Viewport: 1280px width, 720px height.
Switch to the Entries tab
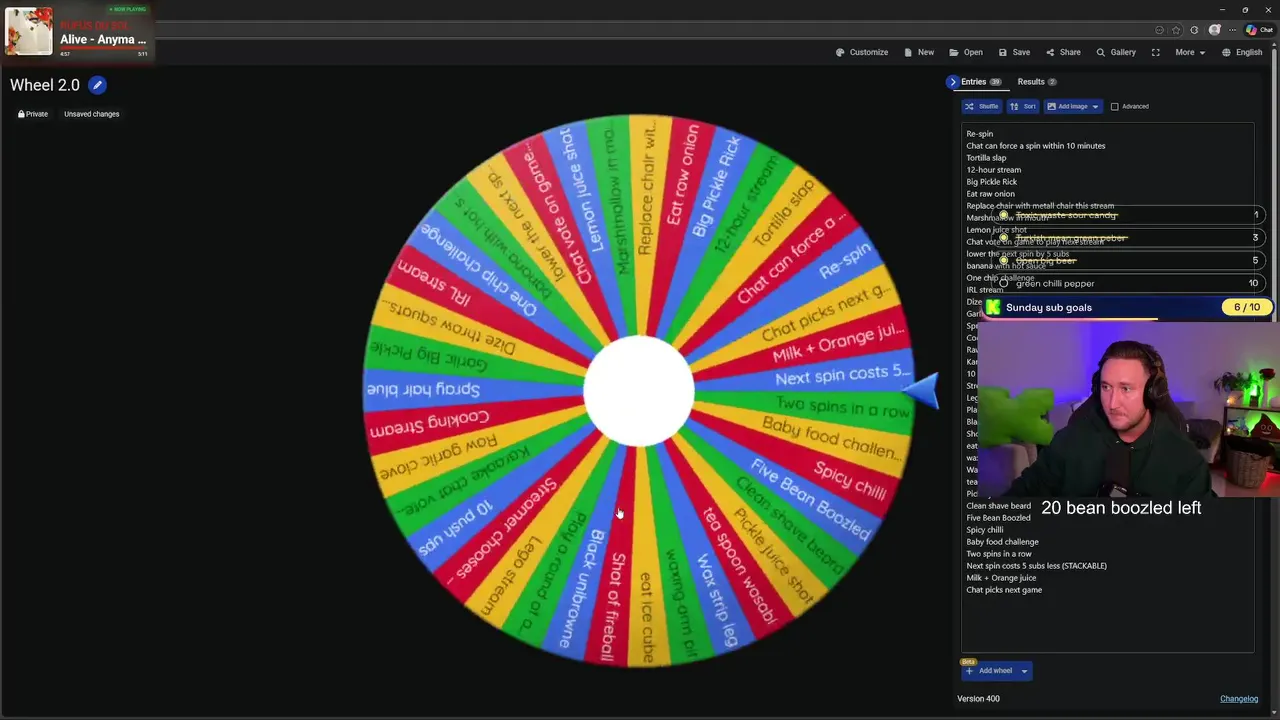pyautogui.click(x=980, y=82)
